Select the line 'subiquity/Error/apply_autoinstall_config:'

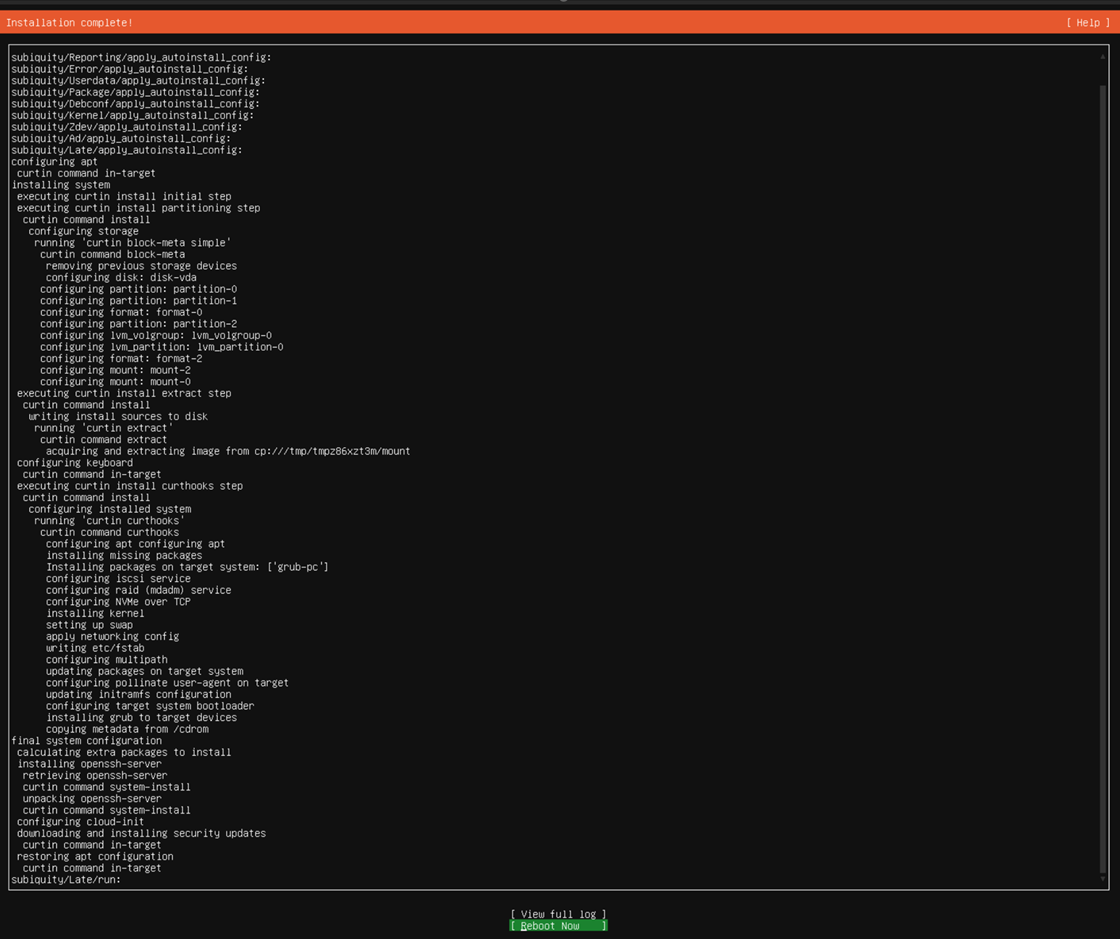[x=130, y=69]
